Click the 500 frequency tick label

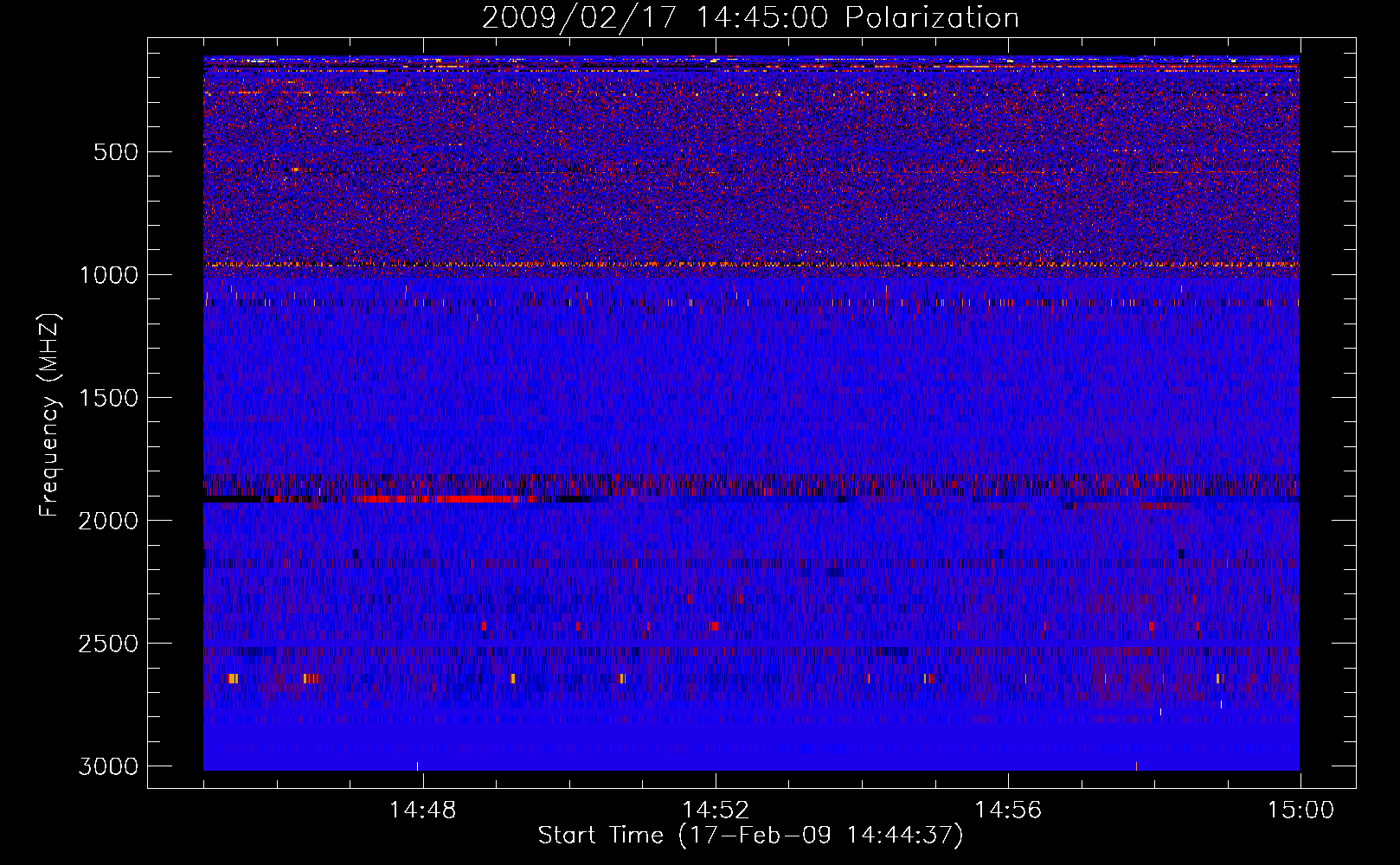(x=116, y=152)
